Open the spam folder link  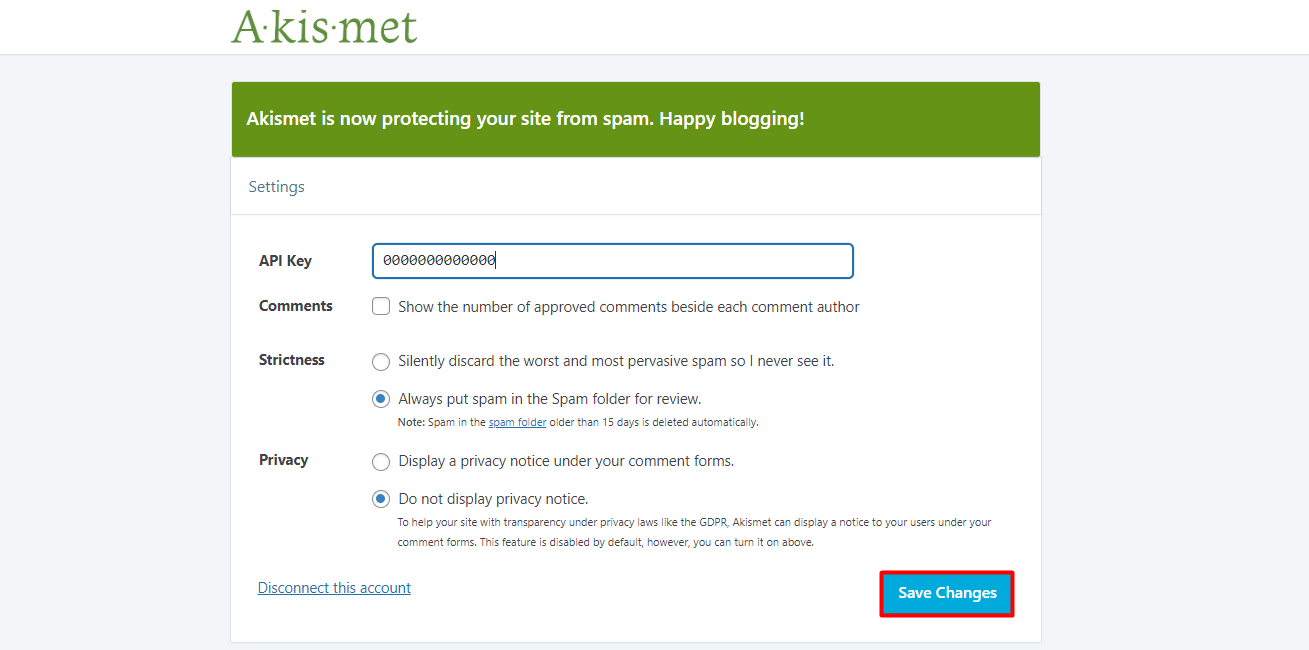[517, 422]
